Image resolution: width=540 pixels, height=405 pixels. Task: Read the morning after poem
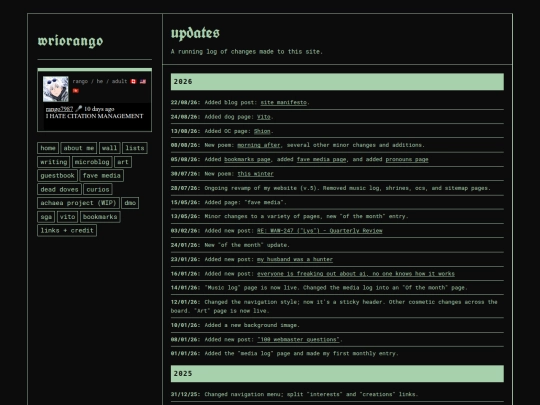click(x=259, y=145)
